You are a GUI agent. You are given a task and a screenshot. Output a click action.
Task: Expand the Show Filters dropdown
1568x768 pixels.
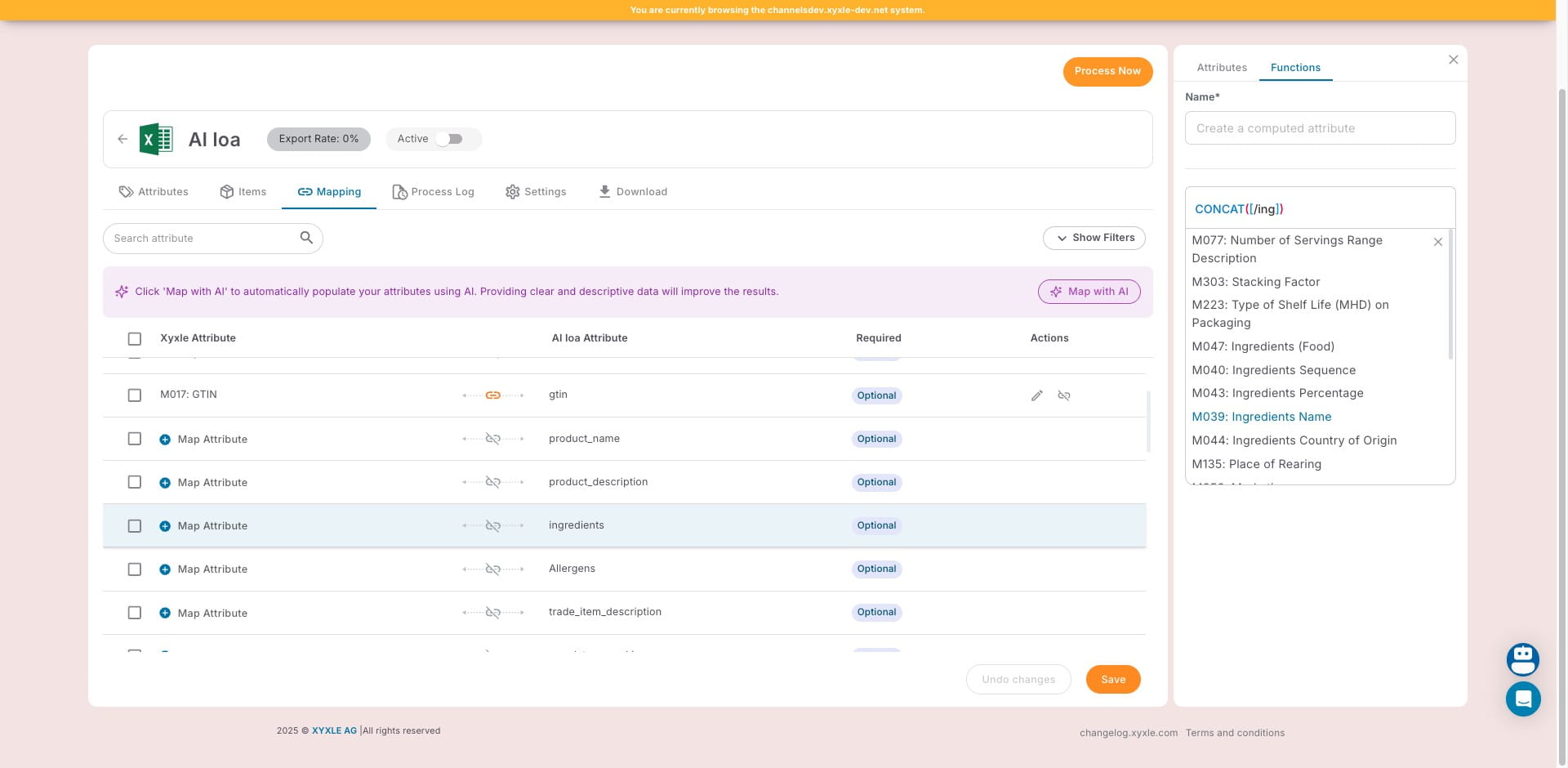[1094, 238]
